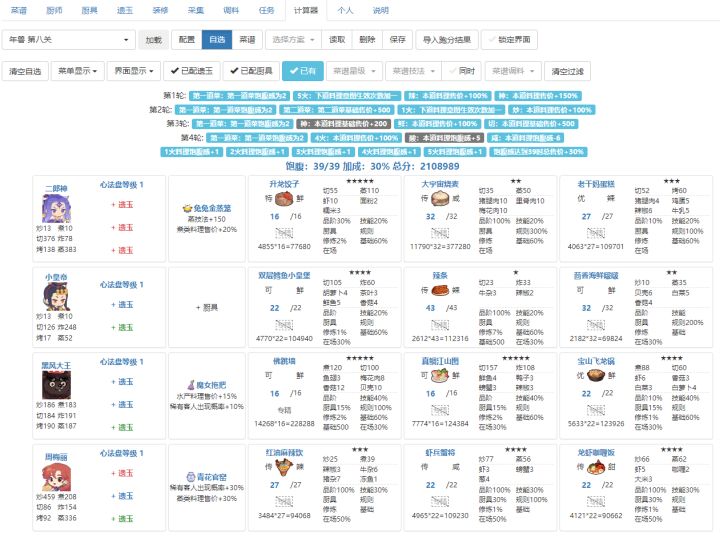Viewport: 720px width, 537px height.
Task: Click + 厨具 to add equipment for 小皇帝
Action: (207, 307)
